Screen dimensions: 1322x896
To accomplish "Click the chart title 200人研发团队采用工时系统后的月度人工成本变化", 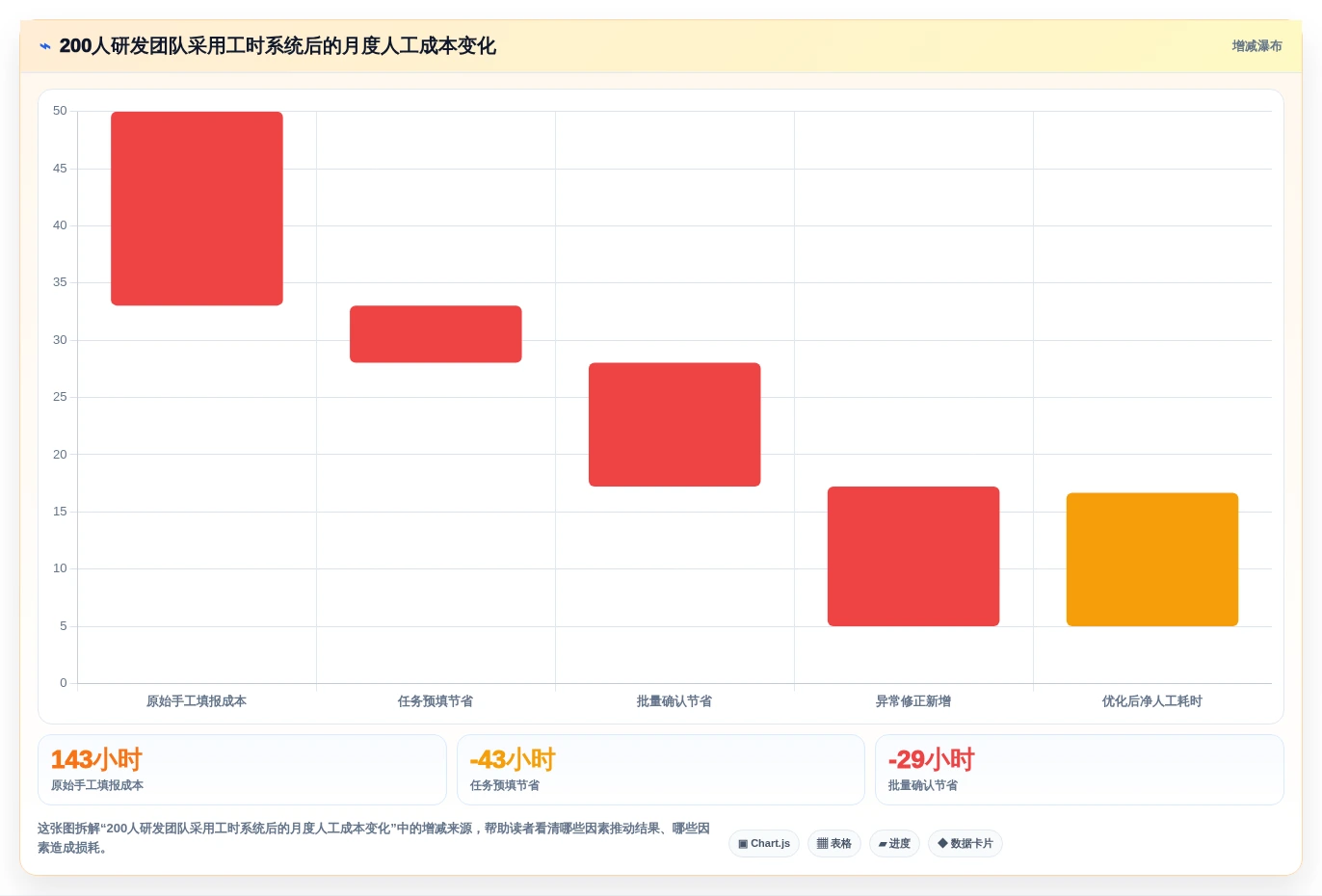I will (x=278, y=46).
